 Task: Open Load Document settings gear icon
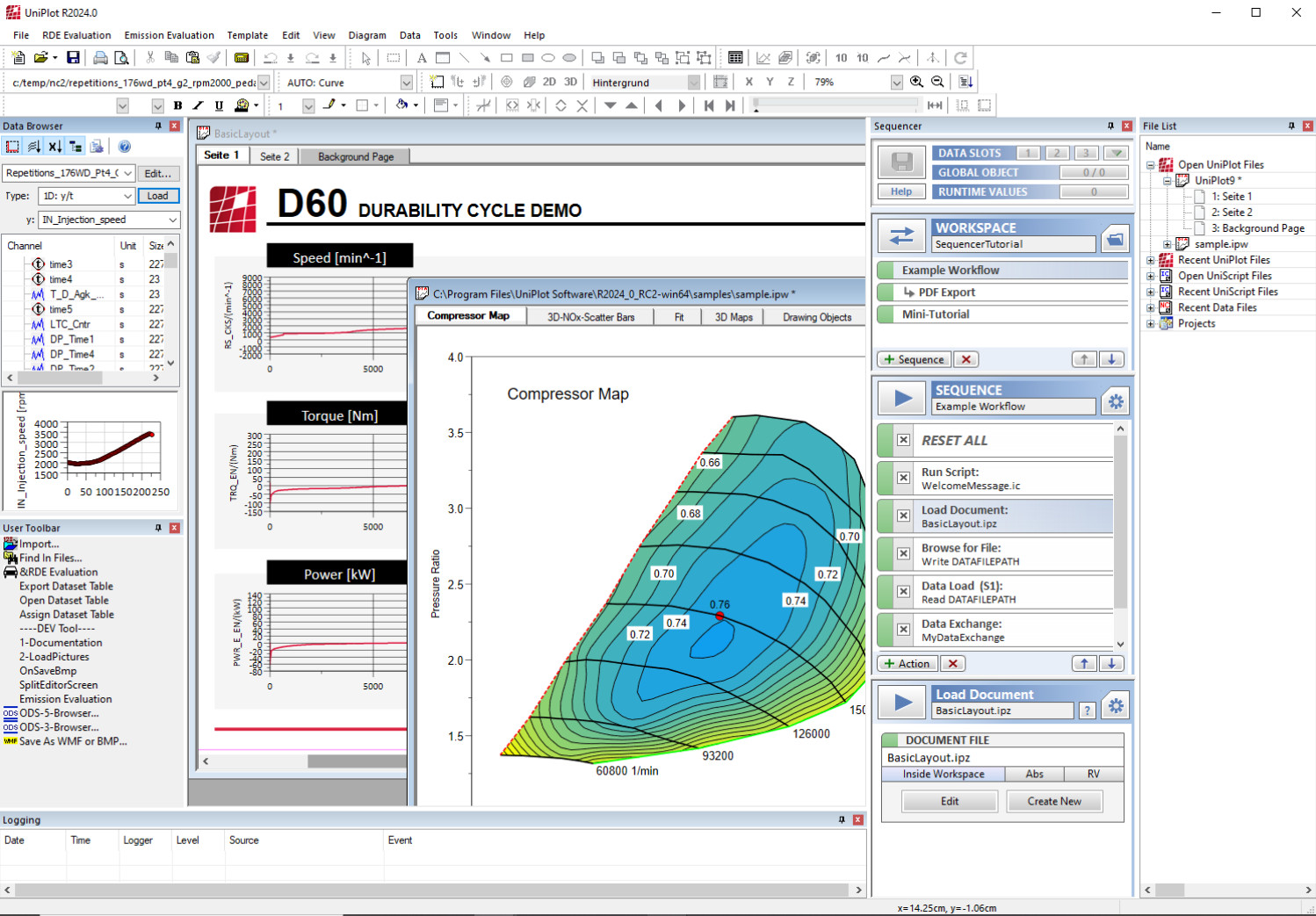[x=1116, y=705]
